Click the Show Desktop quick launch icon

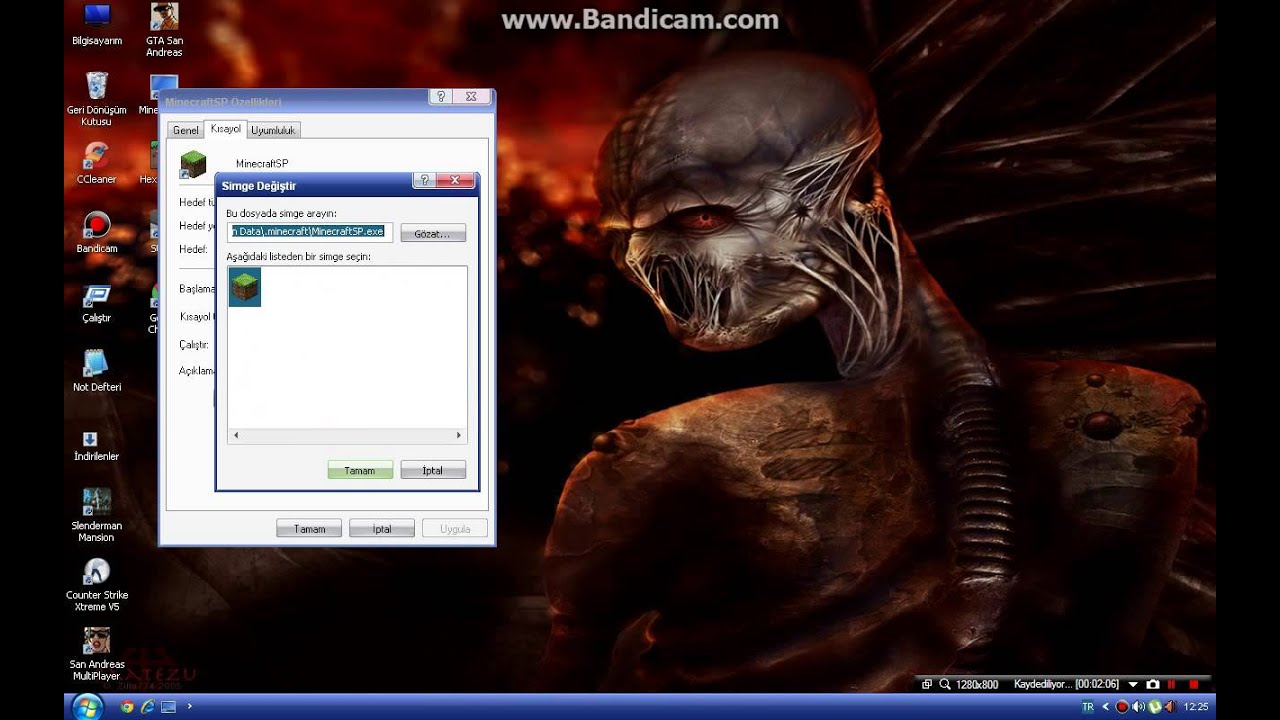pyautogui.click(x=168, y=707)
